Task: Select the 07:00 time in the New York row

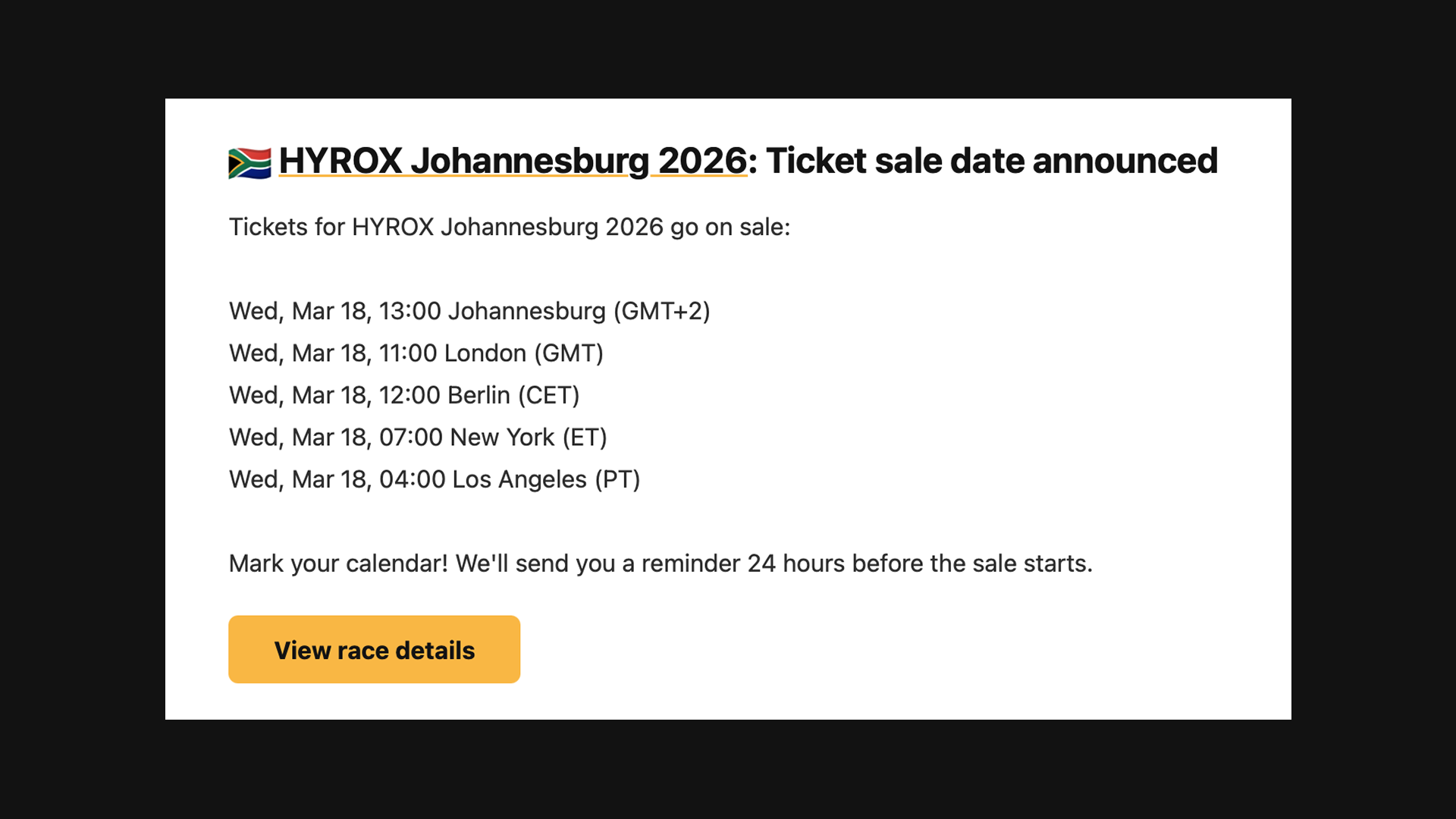Action: [410, 438]
